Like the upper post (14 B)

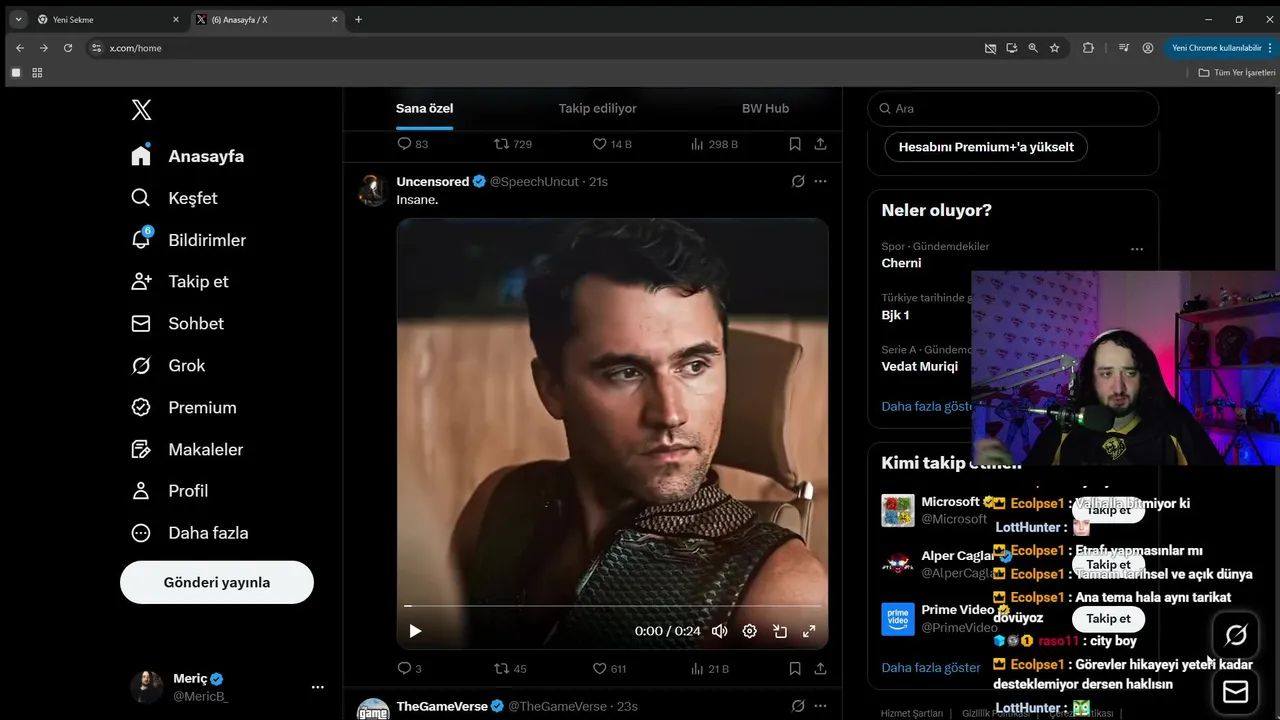coord(612,144)
